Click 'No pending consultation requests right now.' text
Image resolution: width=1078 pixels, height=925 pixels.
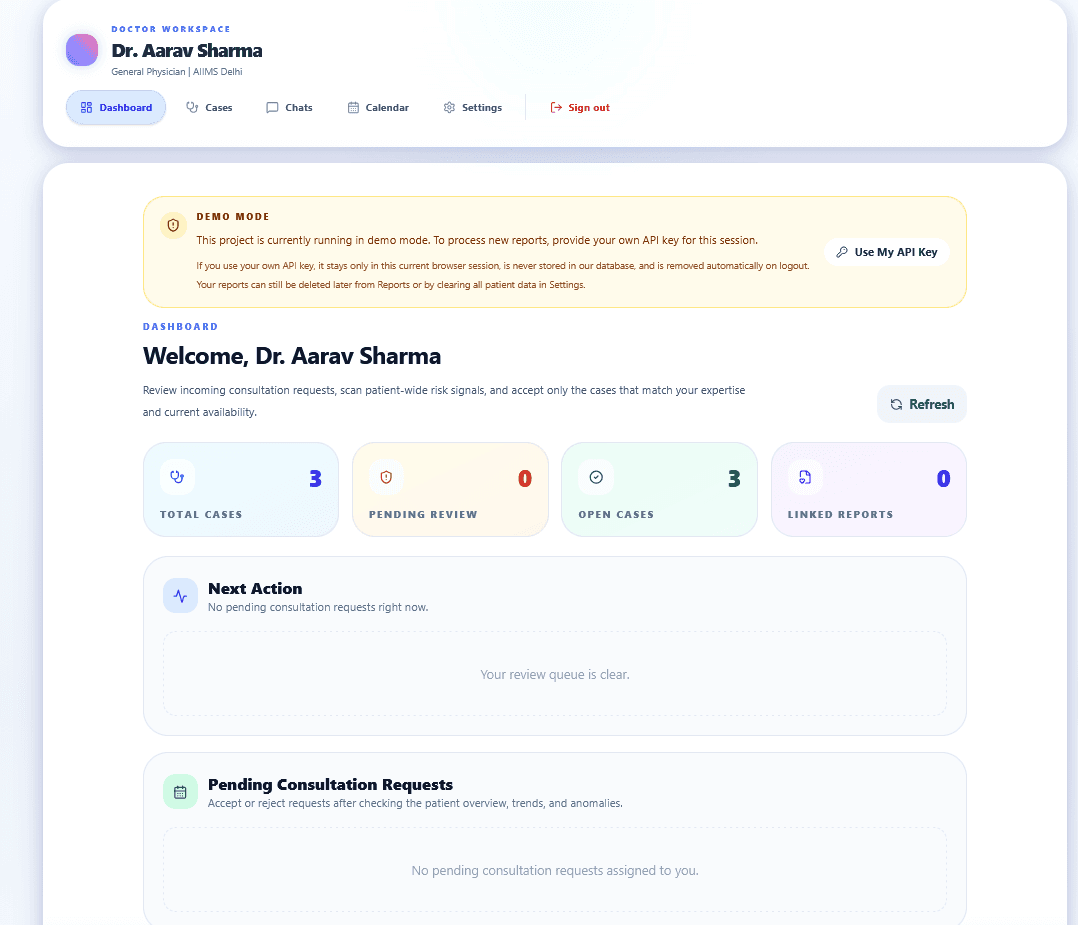coord(318,607)
